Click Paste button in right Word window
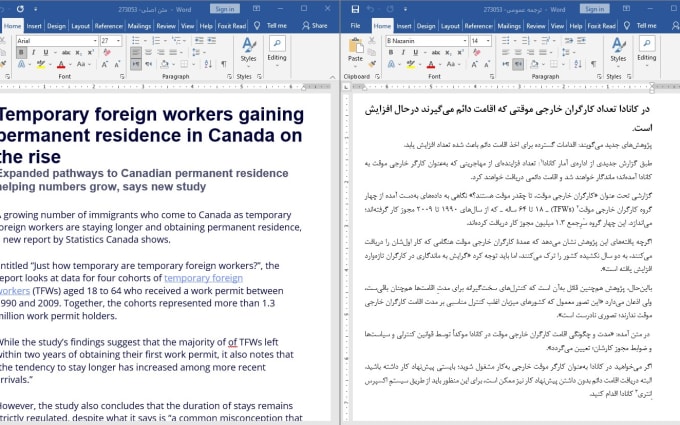The width and height of the screenshot is (680, 425). click(355, 50)
